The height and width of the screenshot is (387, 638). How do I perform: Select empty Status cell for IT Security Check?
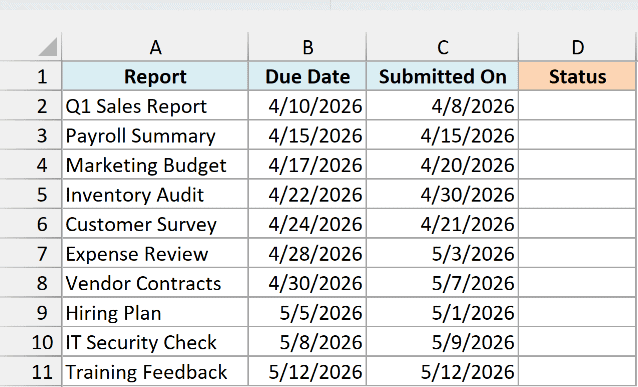point(577,342)
